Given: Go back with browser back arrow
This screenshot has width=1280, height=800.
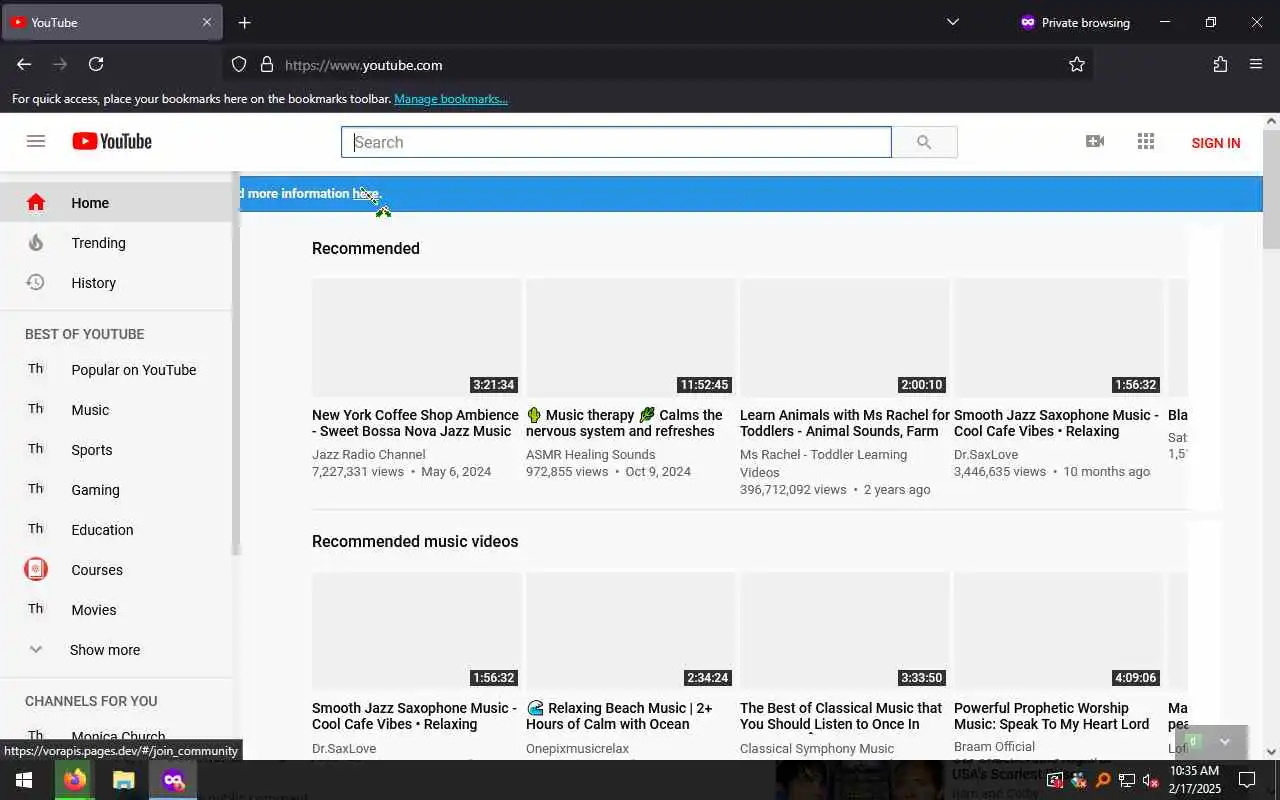Looking at the screenshot, I should [x=24, y=64].
